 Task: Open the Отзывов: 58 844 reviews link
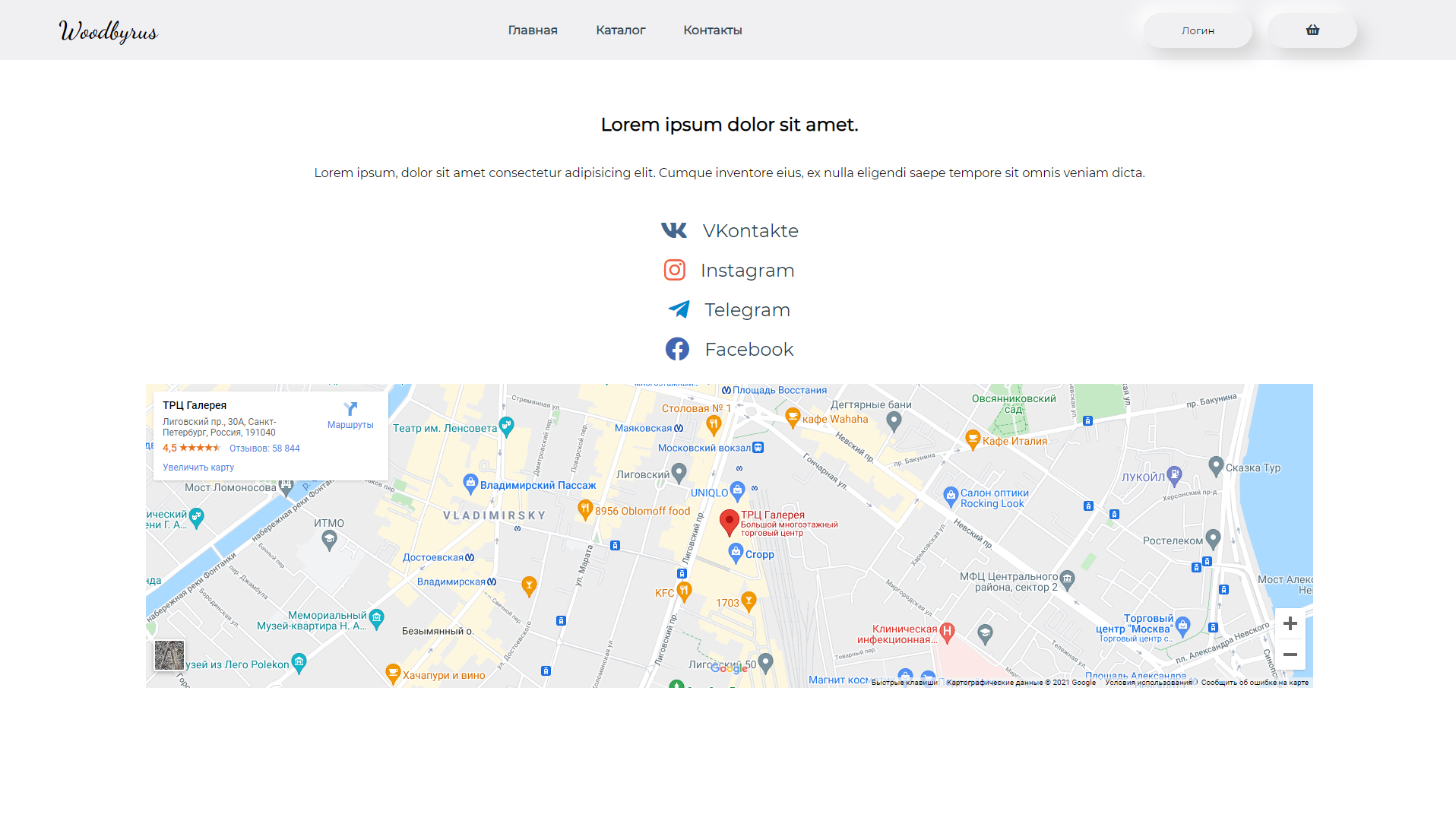point(264,449)
